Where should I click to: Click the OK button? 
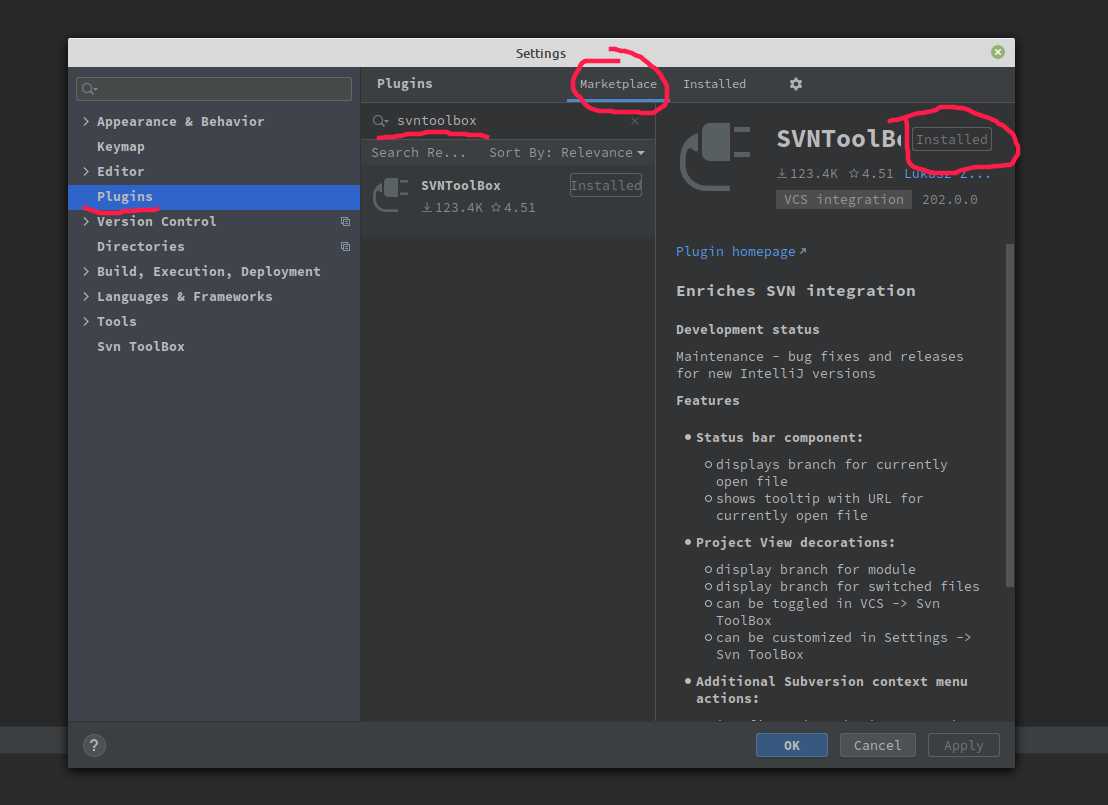click(x=791, y=745)
